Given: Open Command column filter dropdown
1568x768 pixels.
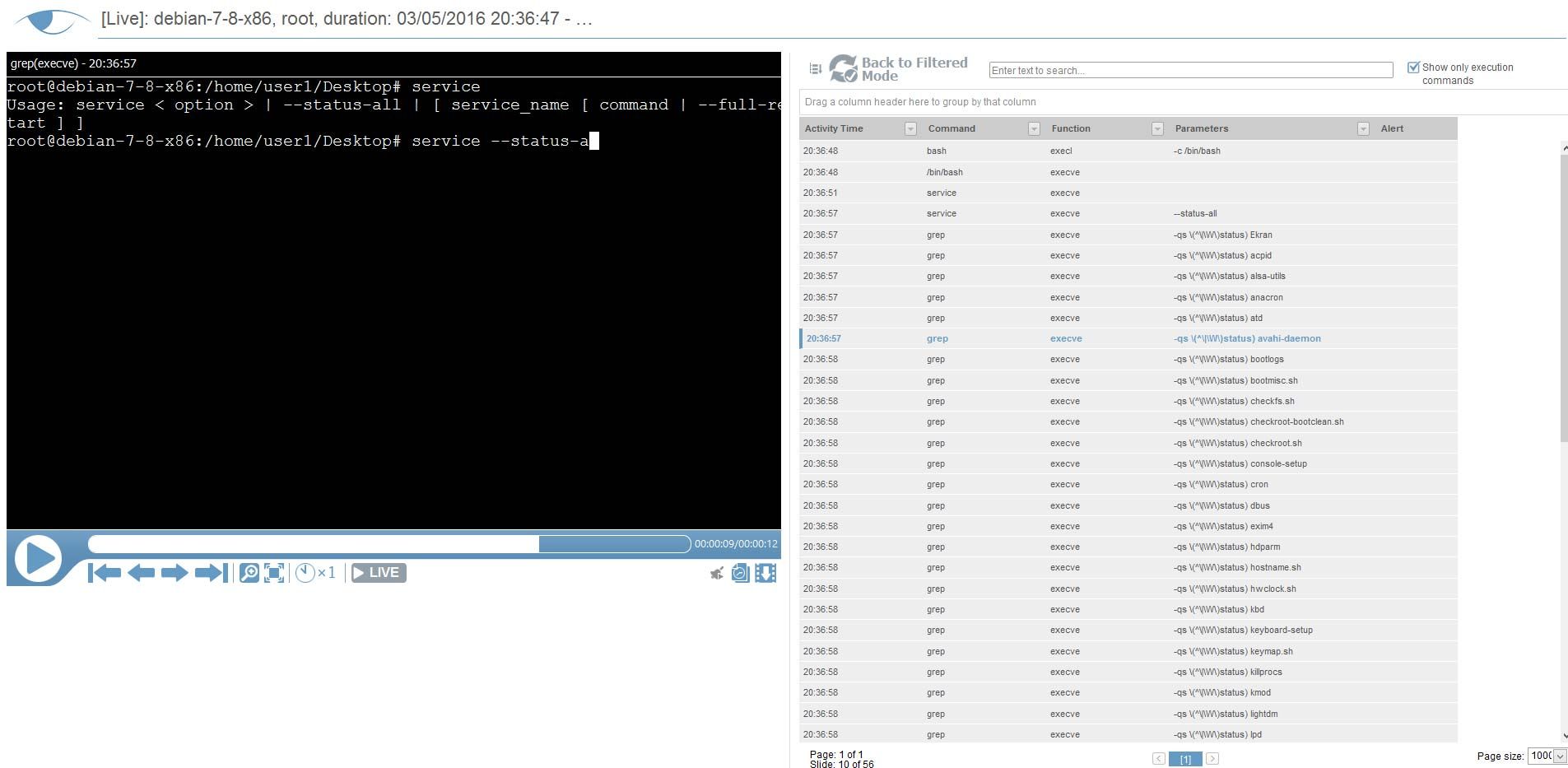Looking at the screenshot, I should tap(1034, 128).
